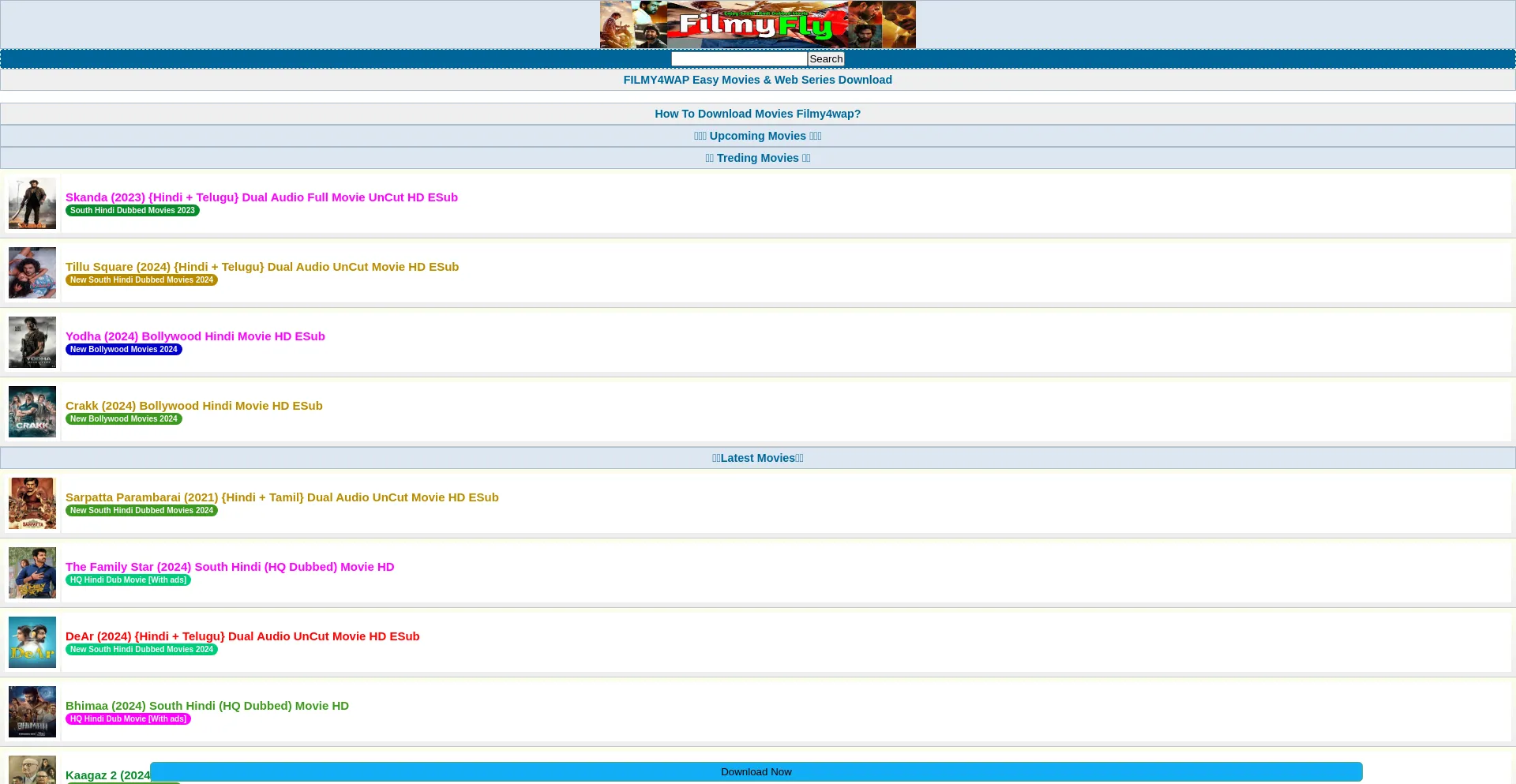Select New South Hindi Dubbed tag under DeAr
The width and height of the screenshot is (1516, 784).
pos(141,650)
